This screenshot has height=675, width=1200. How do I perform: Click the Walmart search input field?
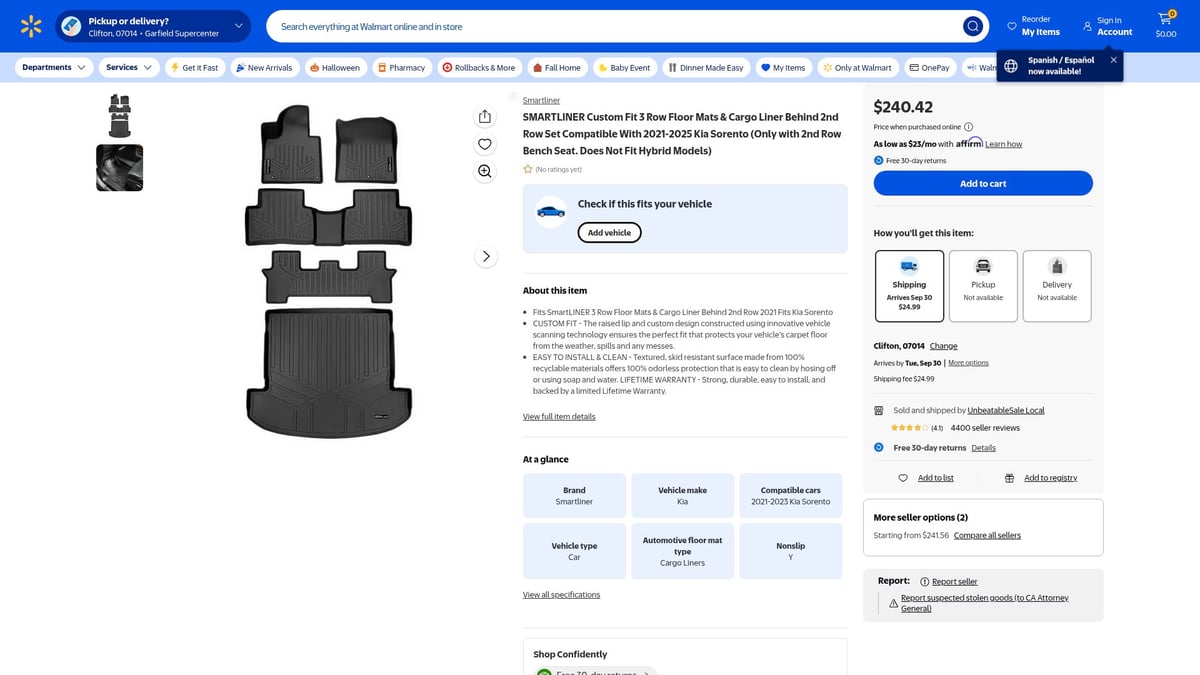pos(627,26)
